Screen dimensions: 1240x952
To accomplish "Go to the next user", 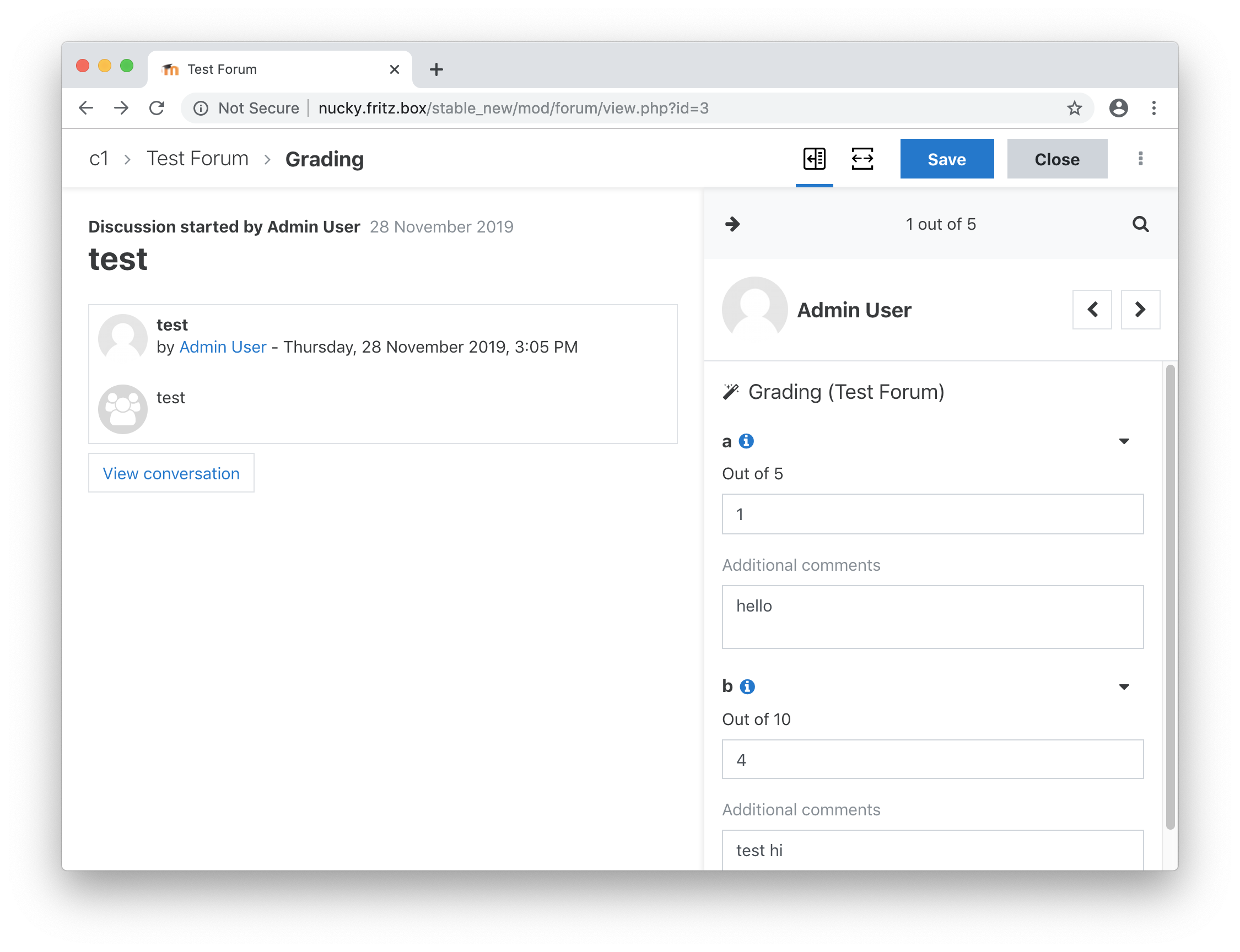I will click(1140, 310).
